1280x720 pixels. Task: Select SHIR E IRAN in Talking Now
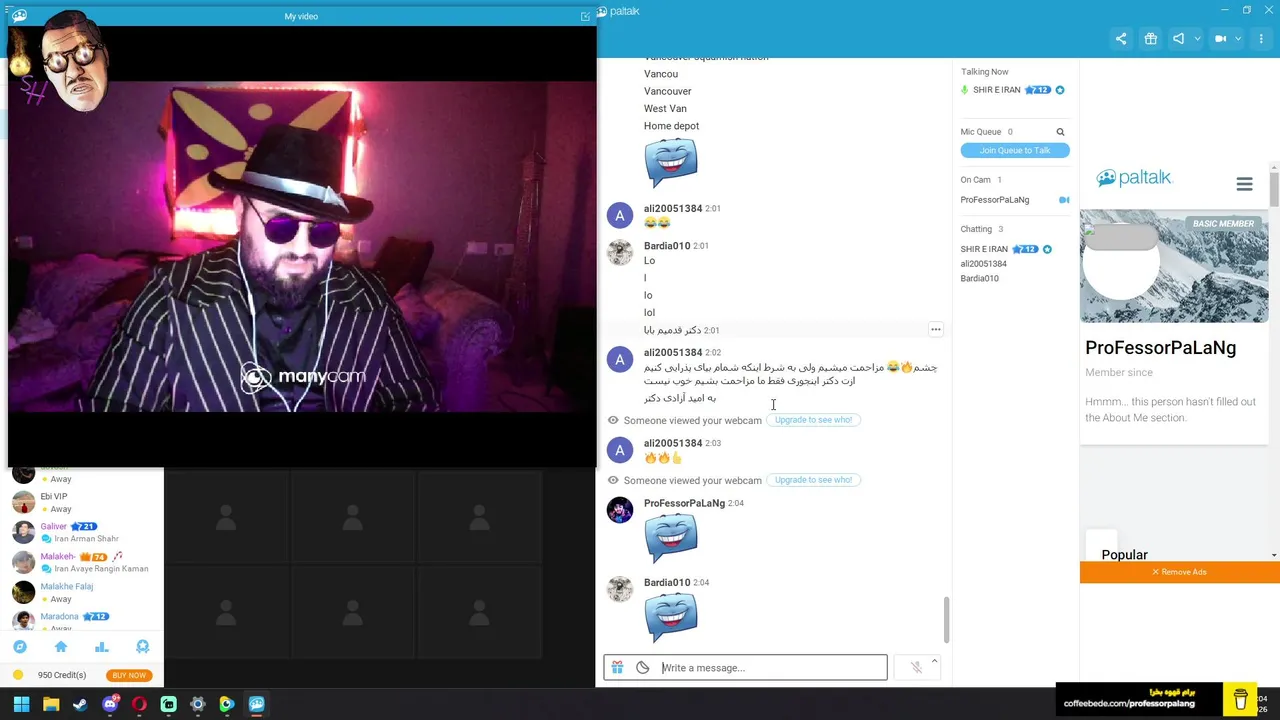click(996, 90)
